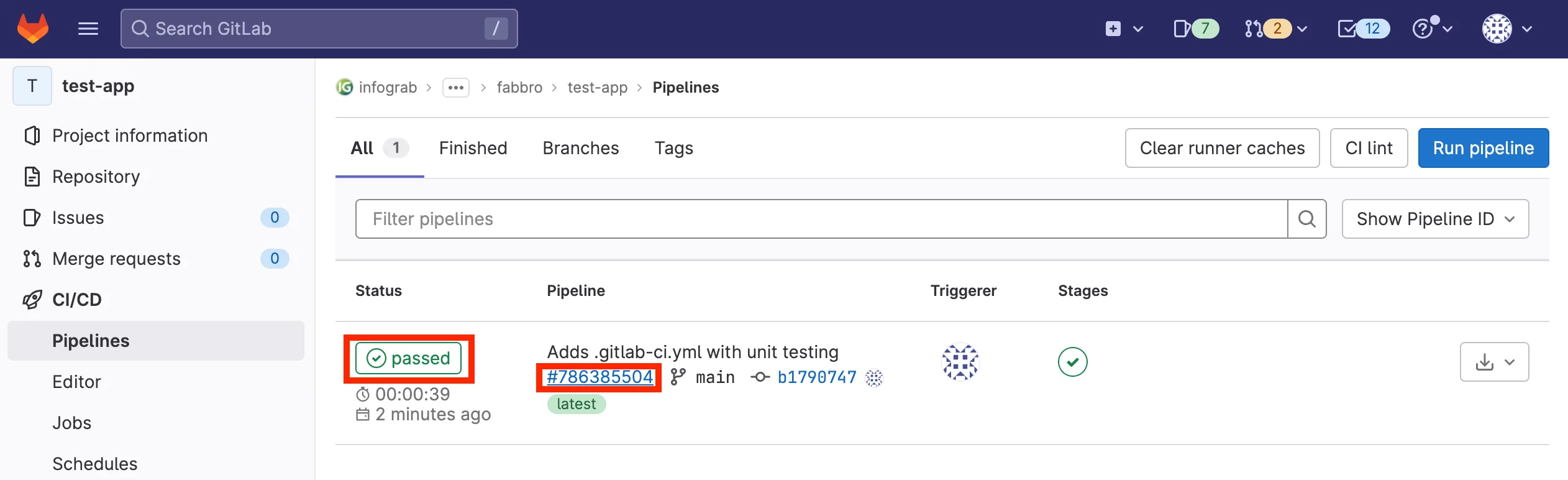This screenshot has width=1568, height=480.
Task: Click the test-app project avatar in sidebar
Action: 32,86
